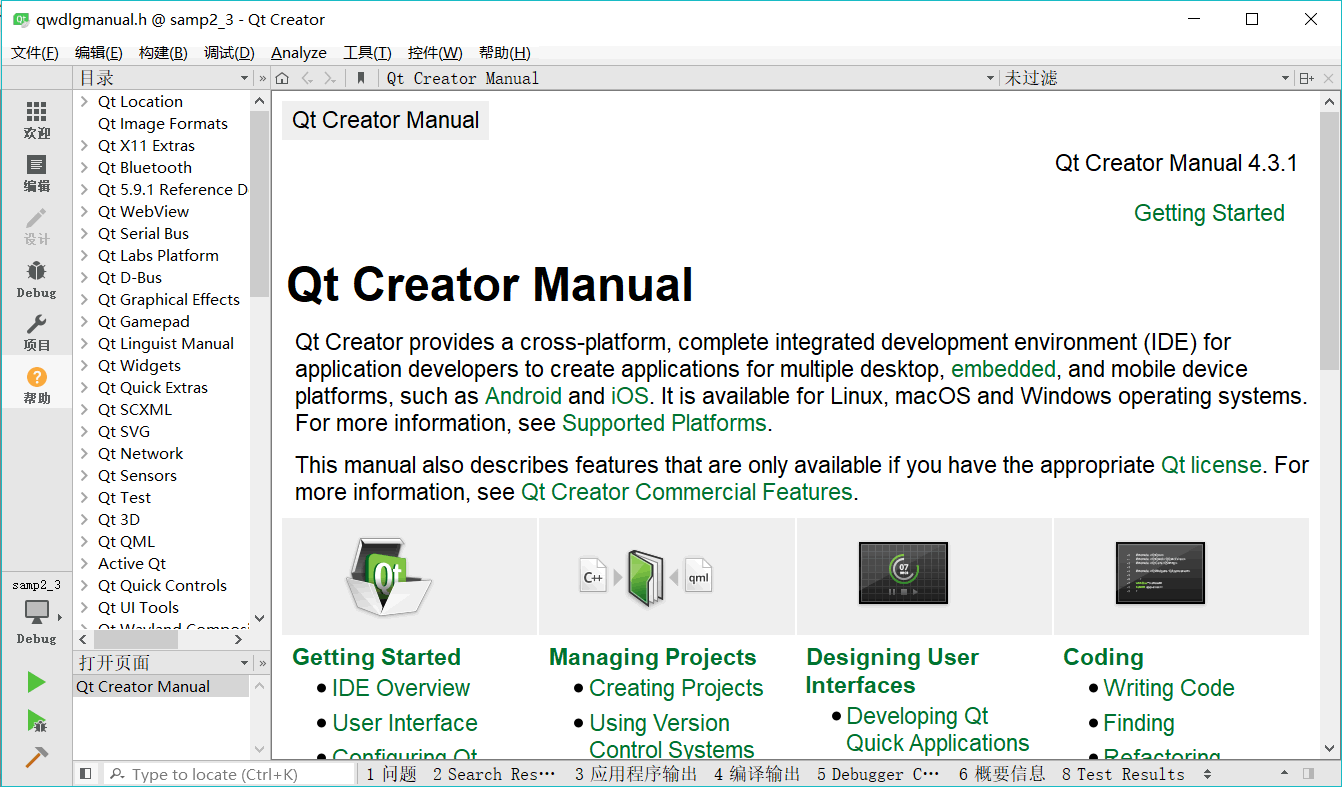Image resolution: width=1342 pixels, height=787 pixels.
Task: Open the Qt Creator Manual page dropdown
Action: click(x=690, y=78)
